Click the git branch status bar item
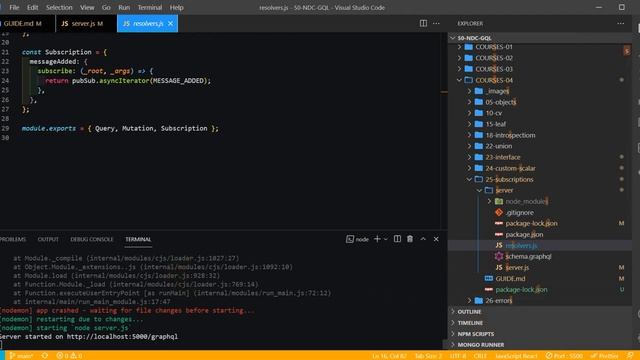The height and width of the screenshot is (360, 640). coord(21,356)
